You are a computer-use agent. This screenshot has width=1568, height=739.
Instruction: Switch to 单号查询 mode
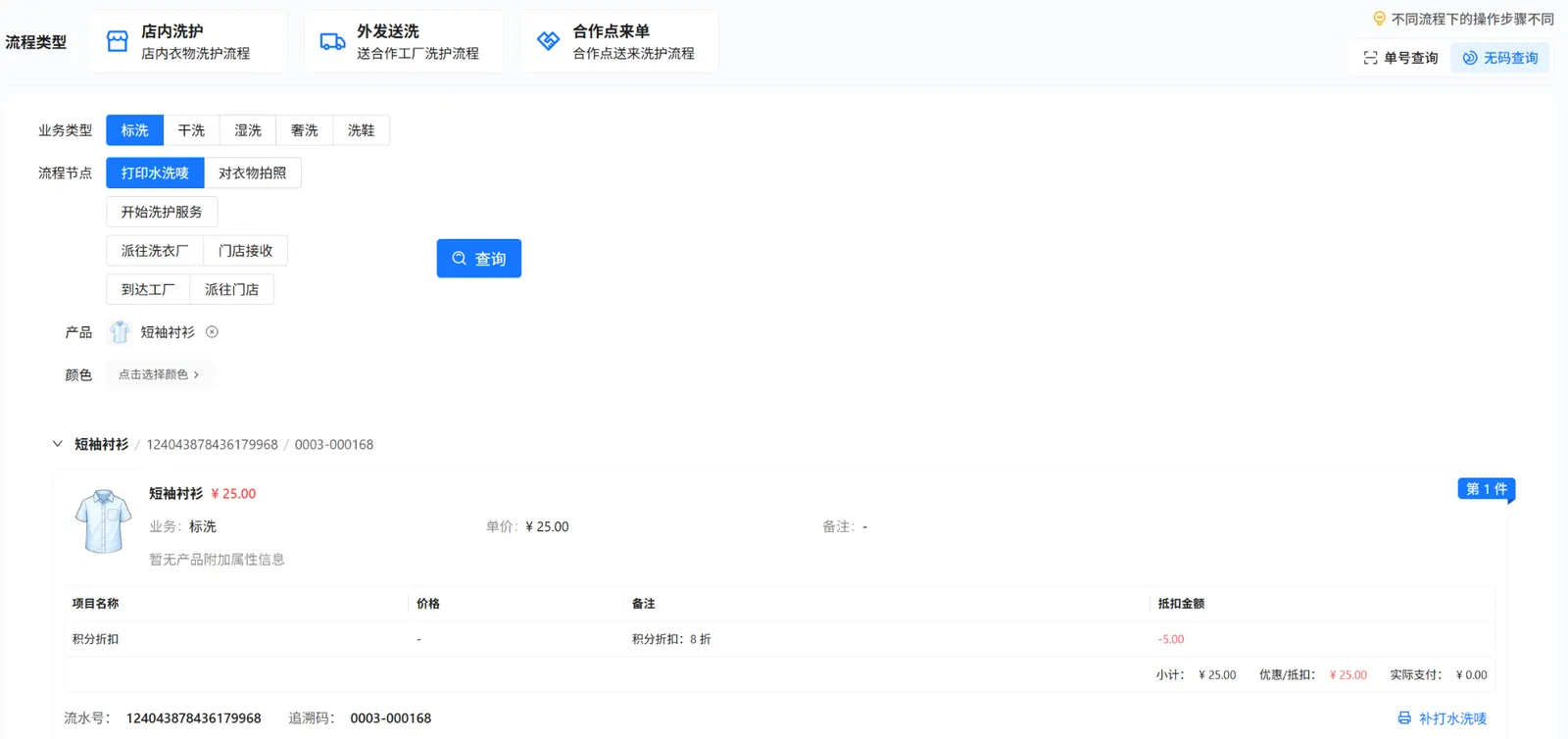[x=1400, y=58]
